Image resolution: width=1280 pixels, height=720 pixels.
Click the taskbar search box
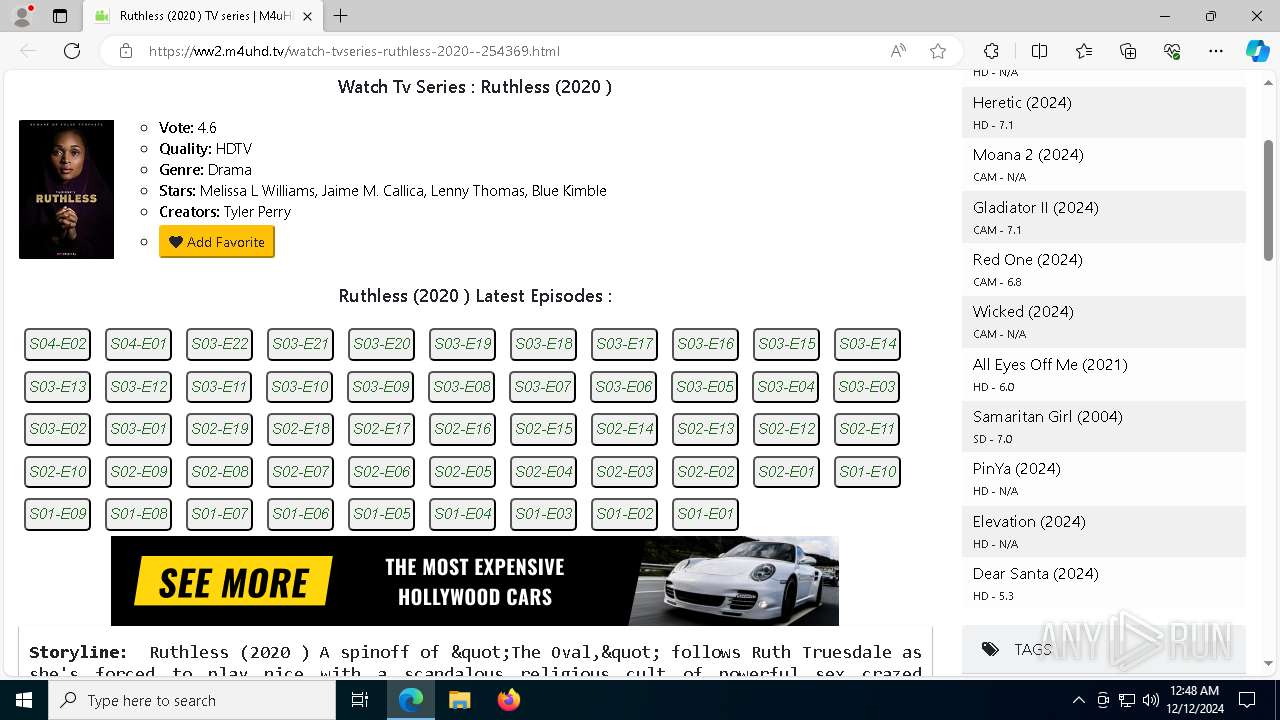(192, 700)
